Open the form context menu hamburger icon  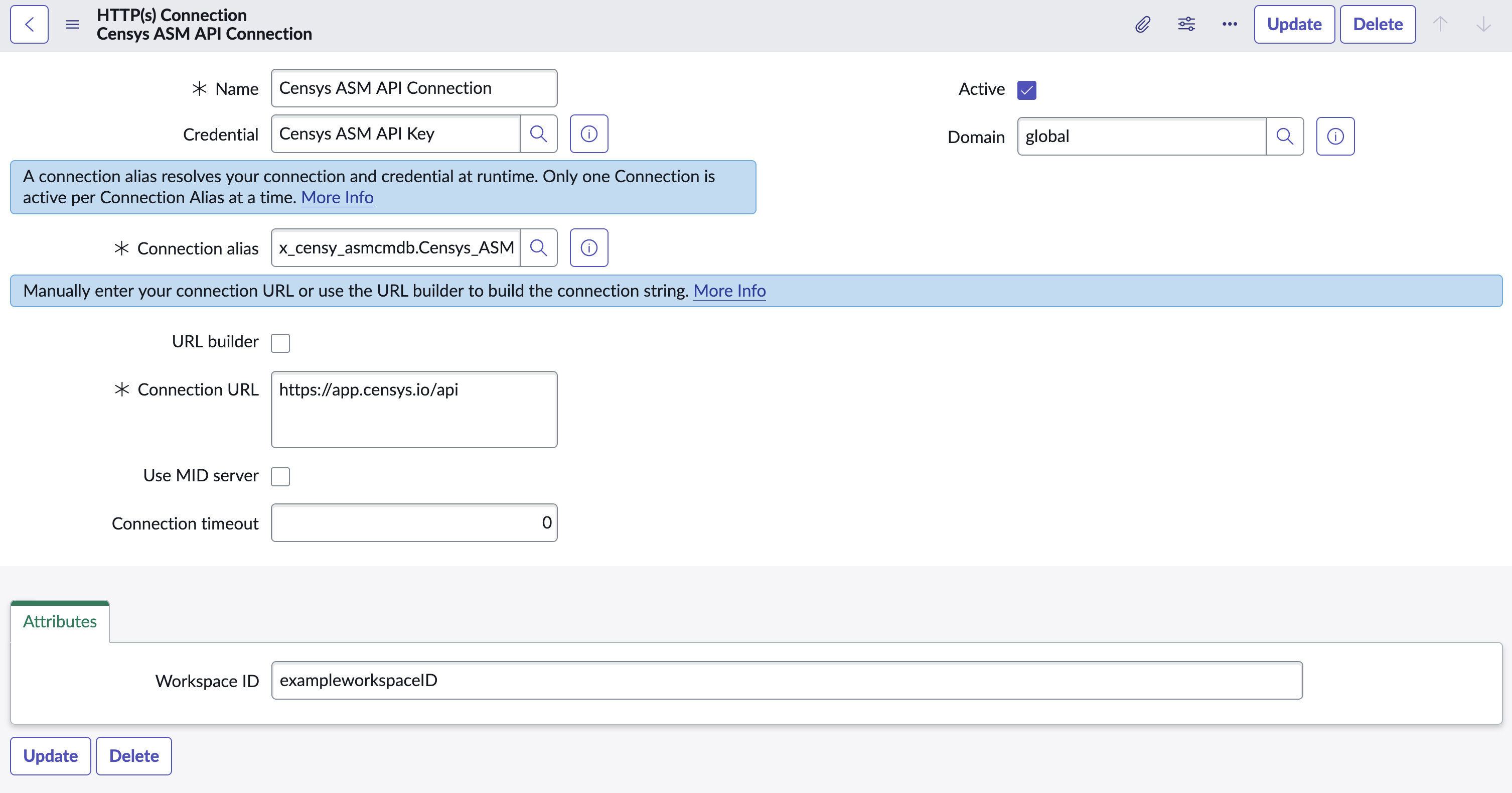tap(72, 24)
